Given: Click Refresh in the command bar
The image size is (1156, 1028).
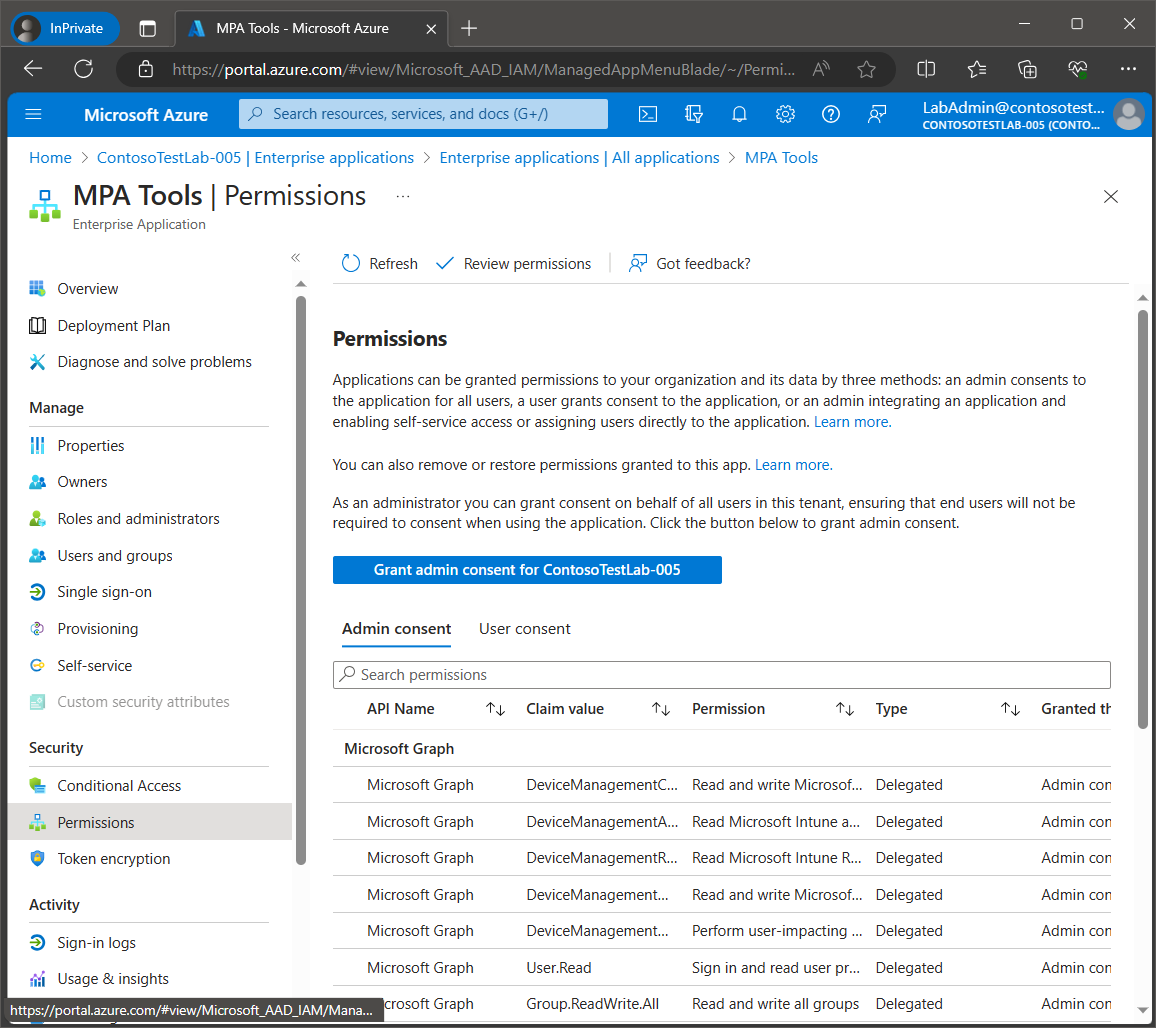Looking at the screenshot, I should pyautogui.click(x=380, y=263).
